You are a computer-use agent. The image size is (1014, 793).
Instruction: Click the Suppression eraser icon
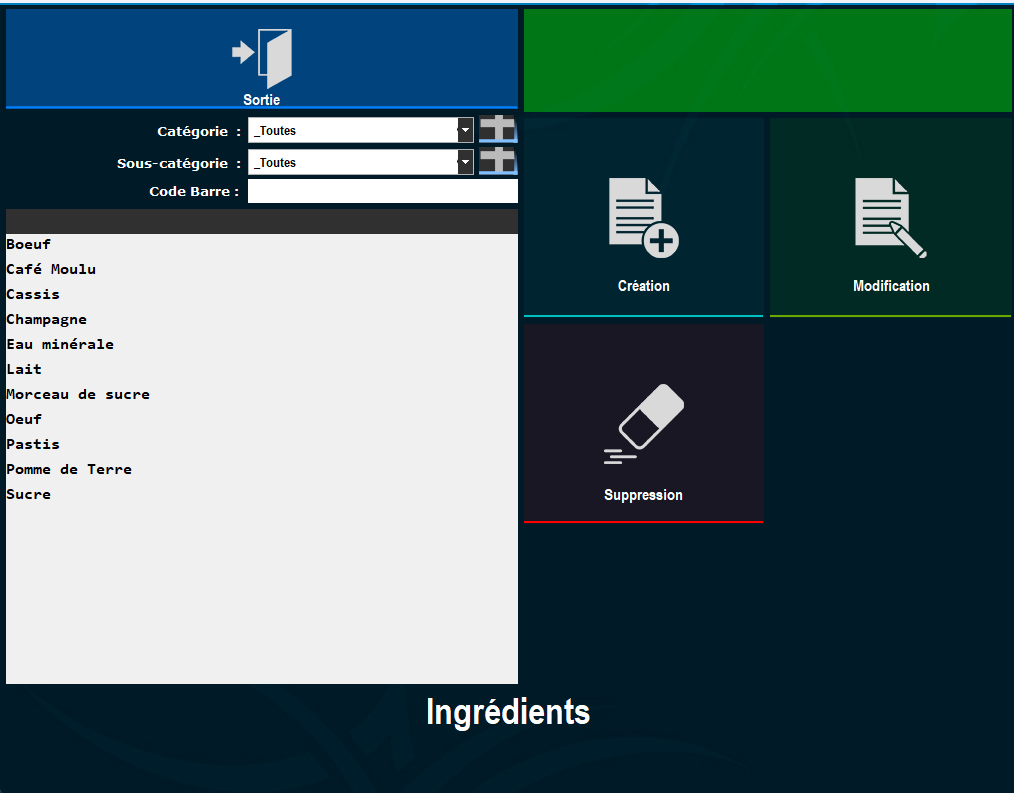point(643,424)
